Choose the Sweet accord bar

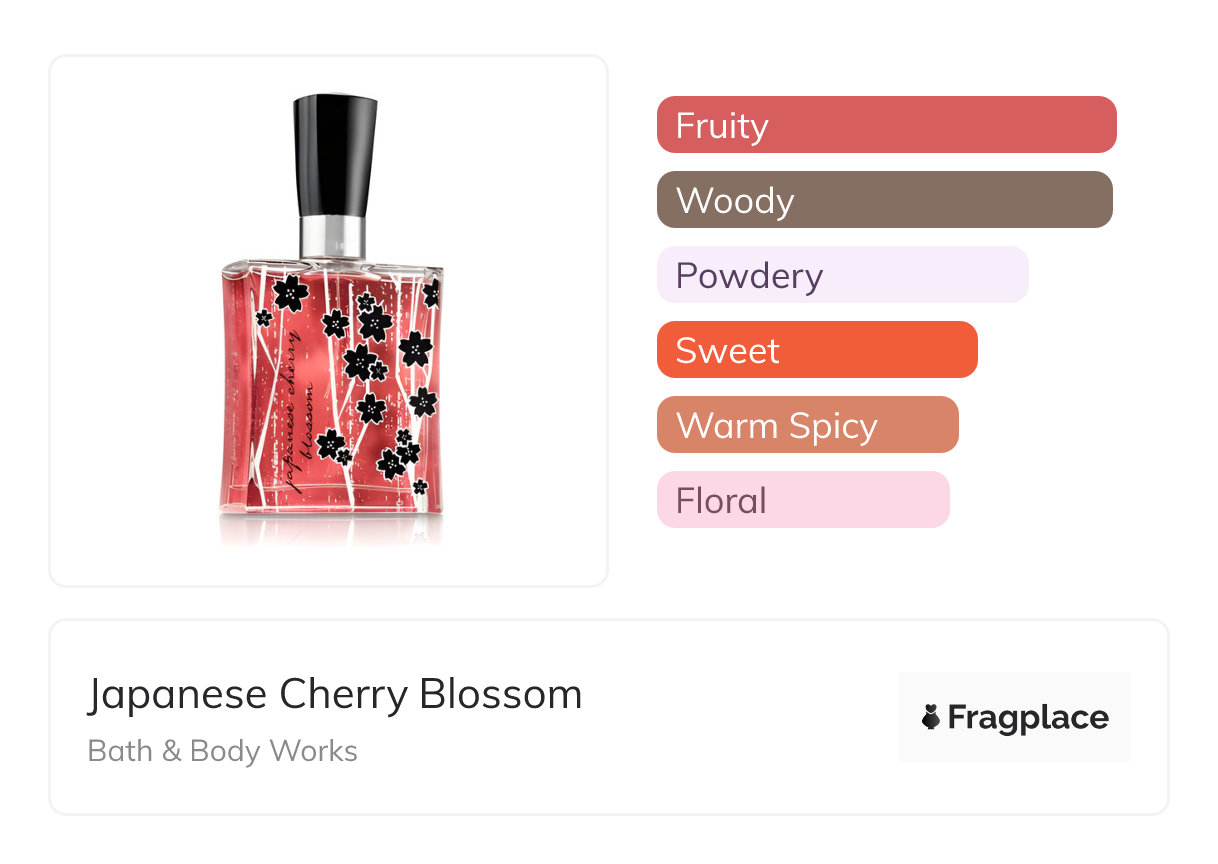(x=817, y=350)
